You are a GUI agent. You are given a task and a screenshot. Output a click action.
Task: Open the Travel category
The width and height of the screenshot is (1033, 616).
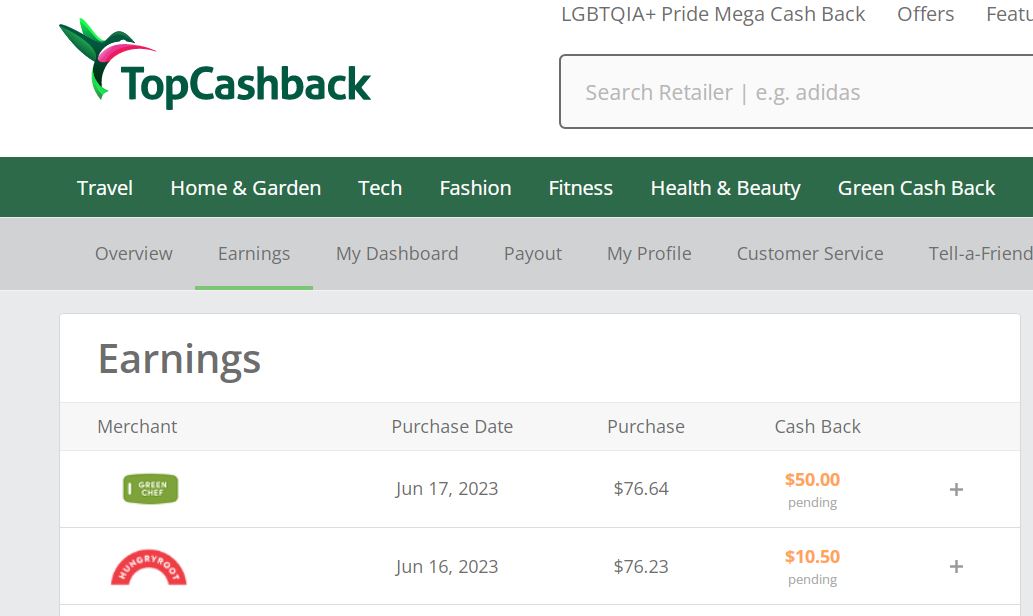105,188
